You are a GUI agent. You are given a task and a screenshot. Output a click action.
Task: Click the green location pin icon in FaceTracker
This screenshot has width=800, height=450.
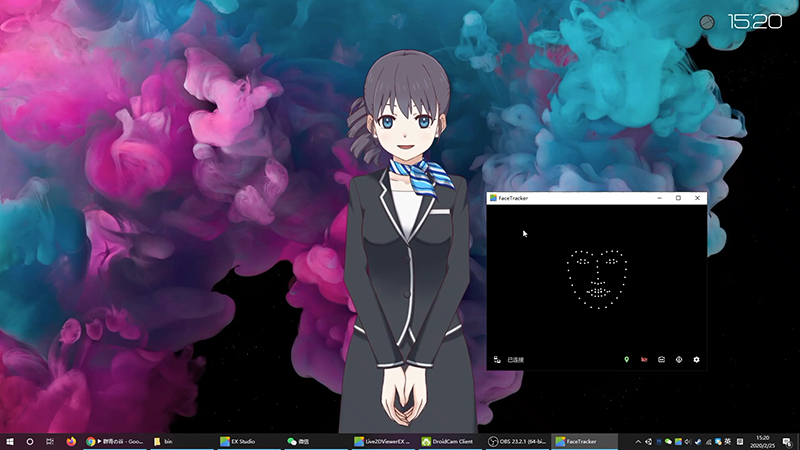point(627,360)
